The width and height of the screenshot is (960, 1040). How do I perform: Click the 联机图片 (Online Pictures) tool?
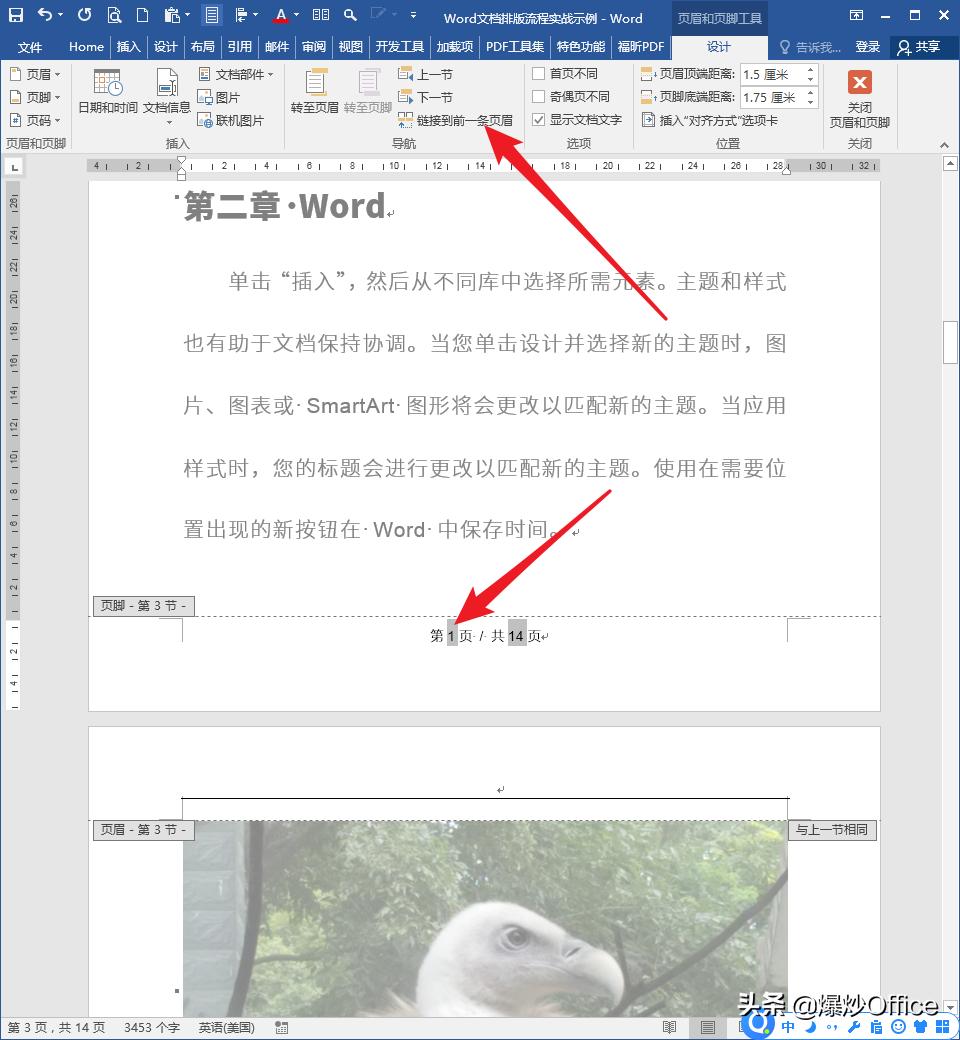232,119
